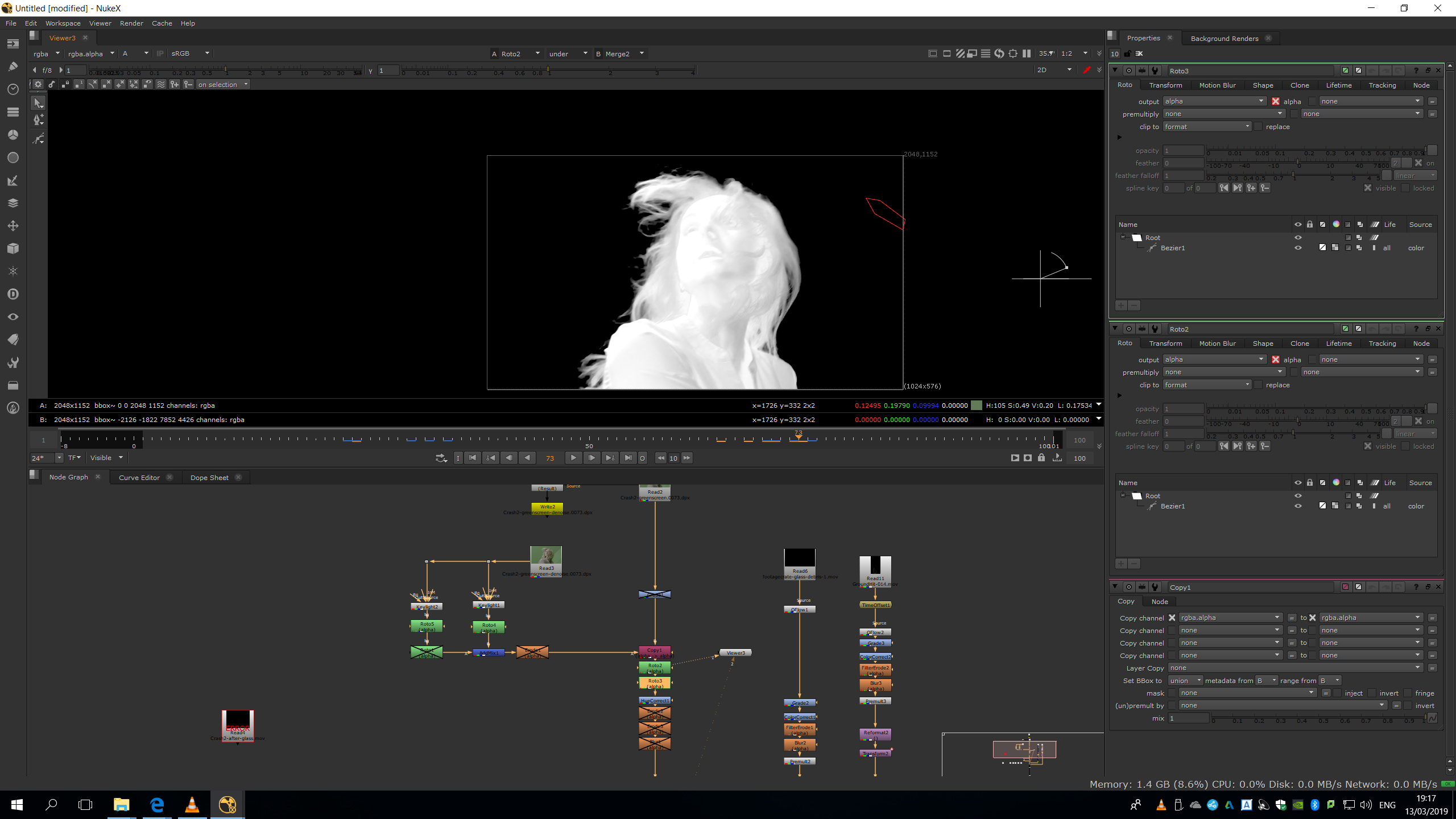Viewport: 1456px width, 819px height.
Task: Open the Render menu
Action: [x=131, y=23]
